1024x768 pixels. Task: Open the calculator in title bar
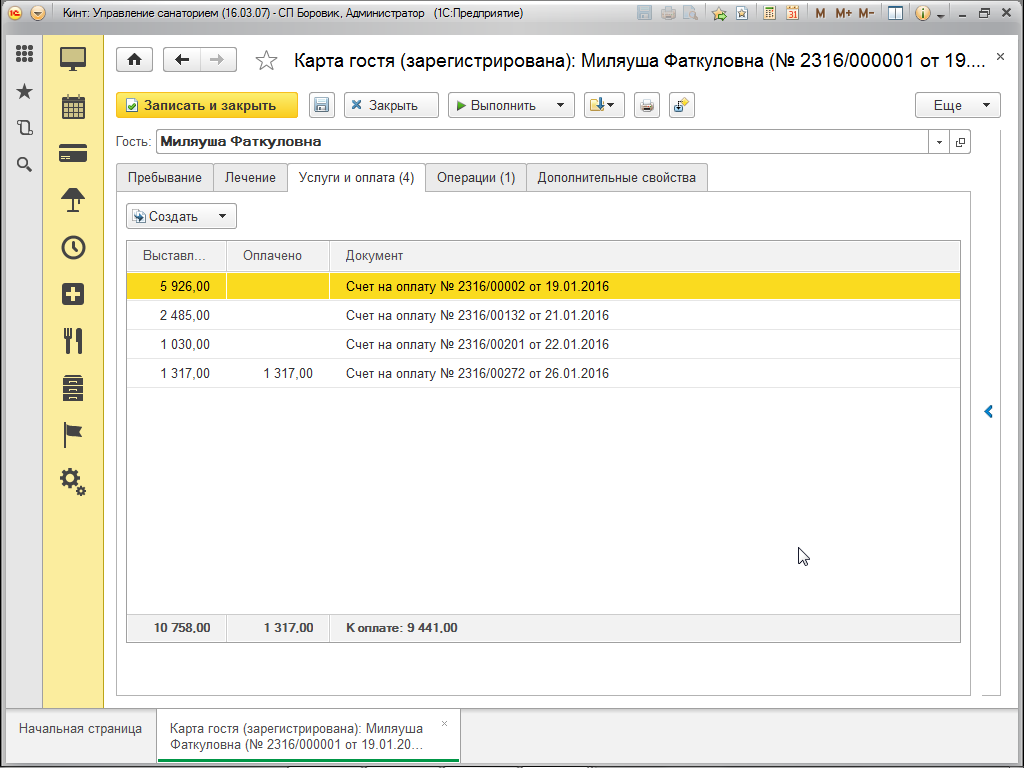[769, 13]
